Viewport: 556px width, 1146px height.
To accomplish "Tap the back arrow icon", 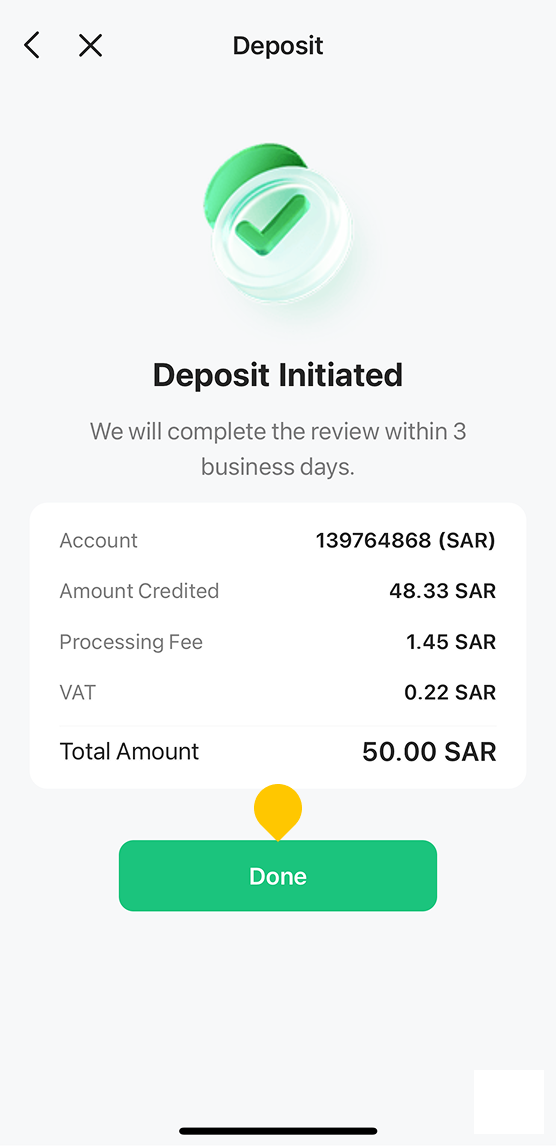I will pyautogui.click(x=31, y=45).
